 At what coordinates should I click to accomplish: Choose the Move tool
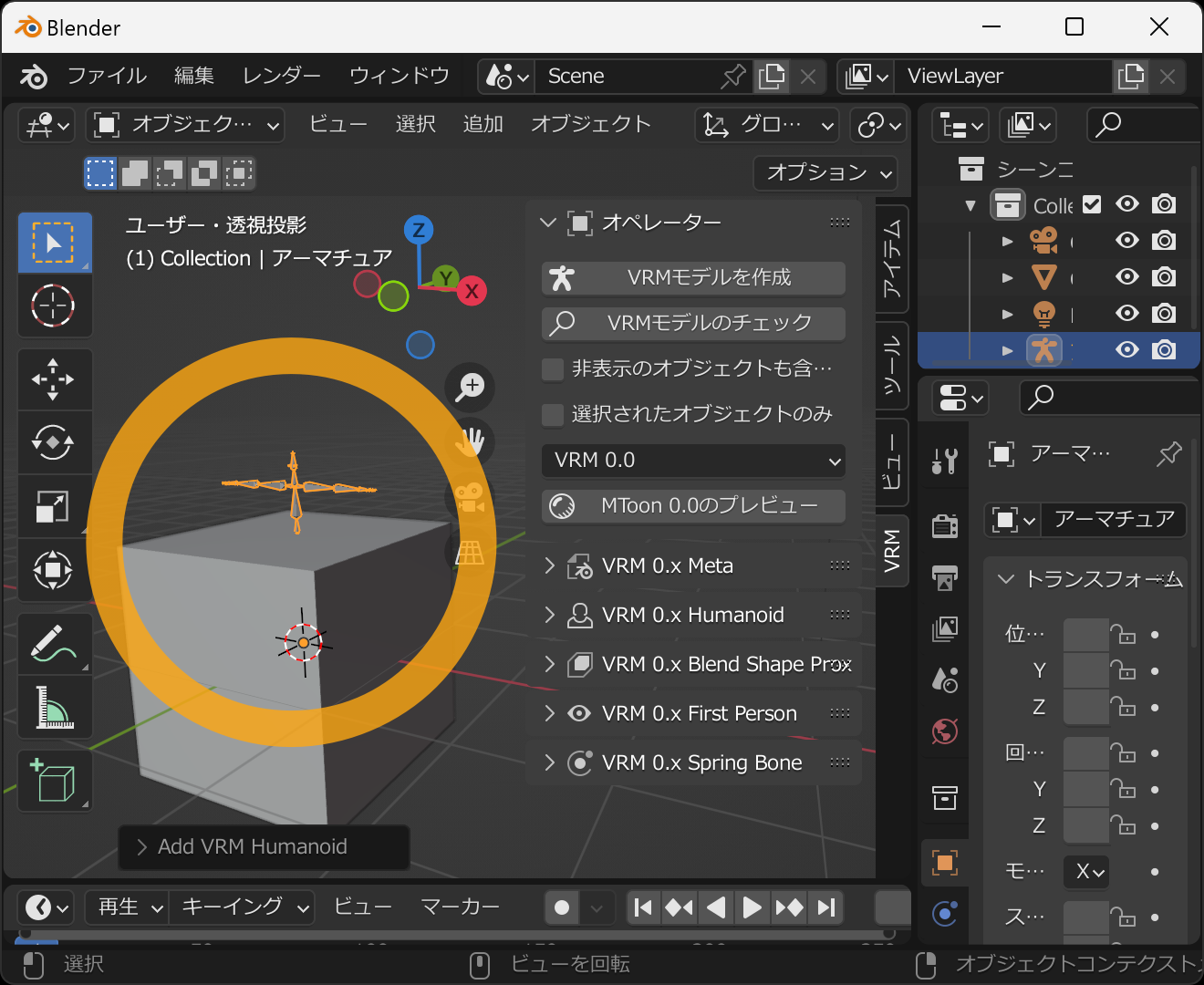55,379
